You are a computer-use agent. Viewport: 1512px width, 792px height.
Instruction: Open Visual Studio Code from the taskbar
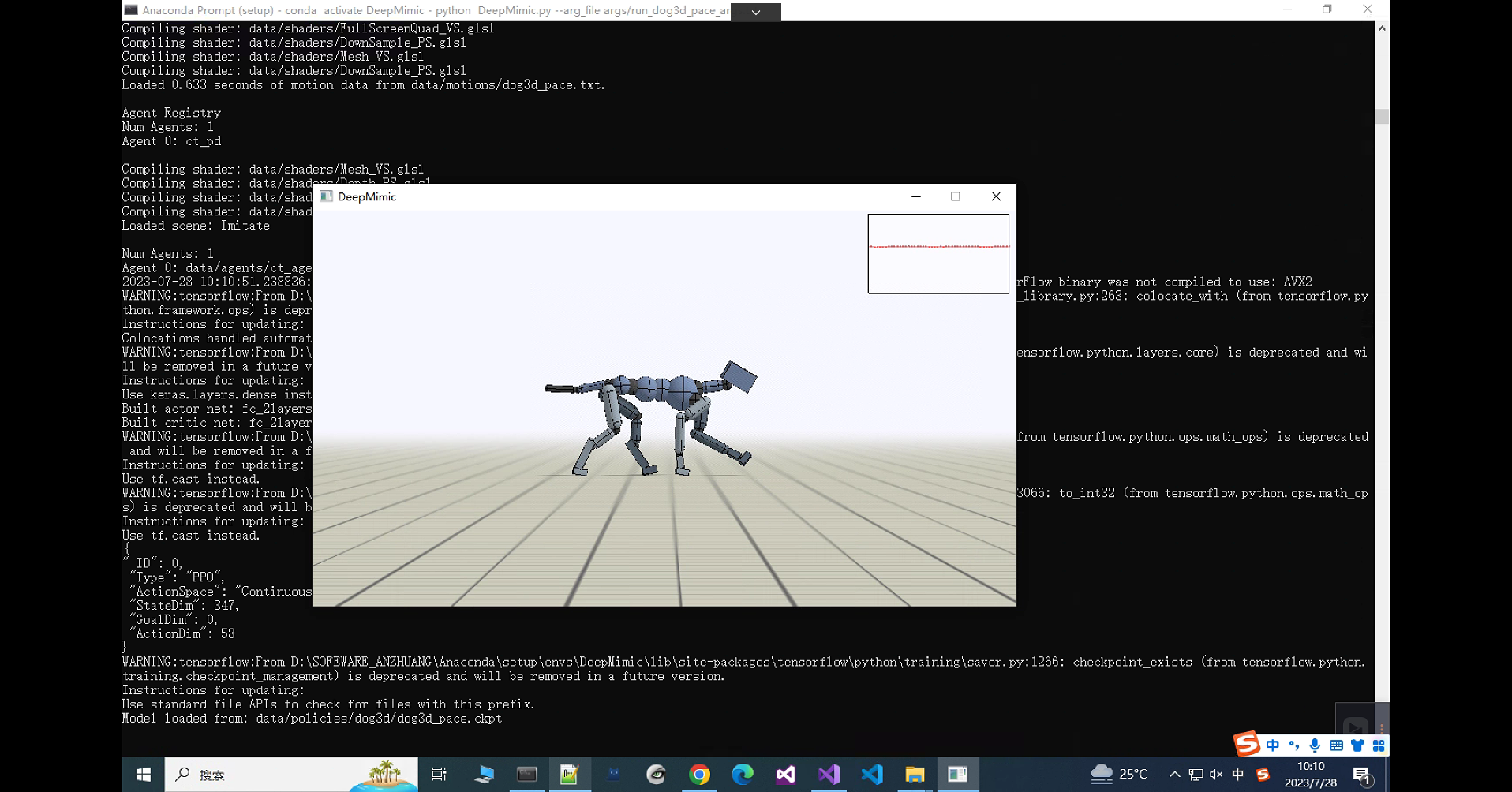(872, 775)
